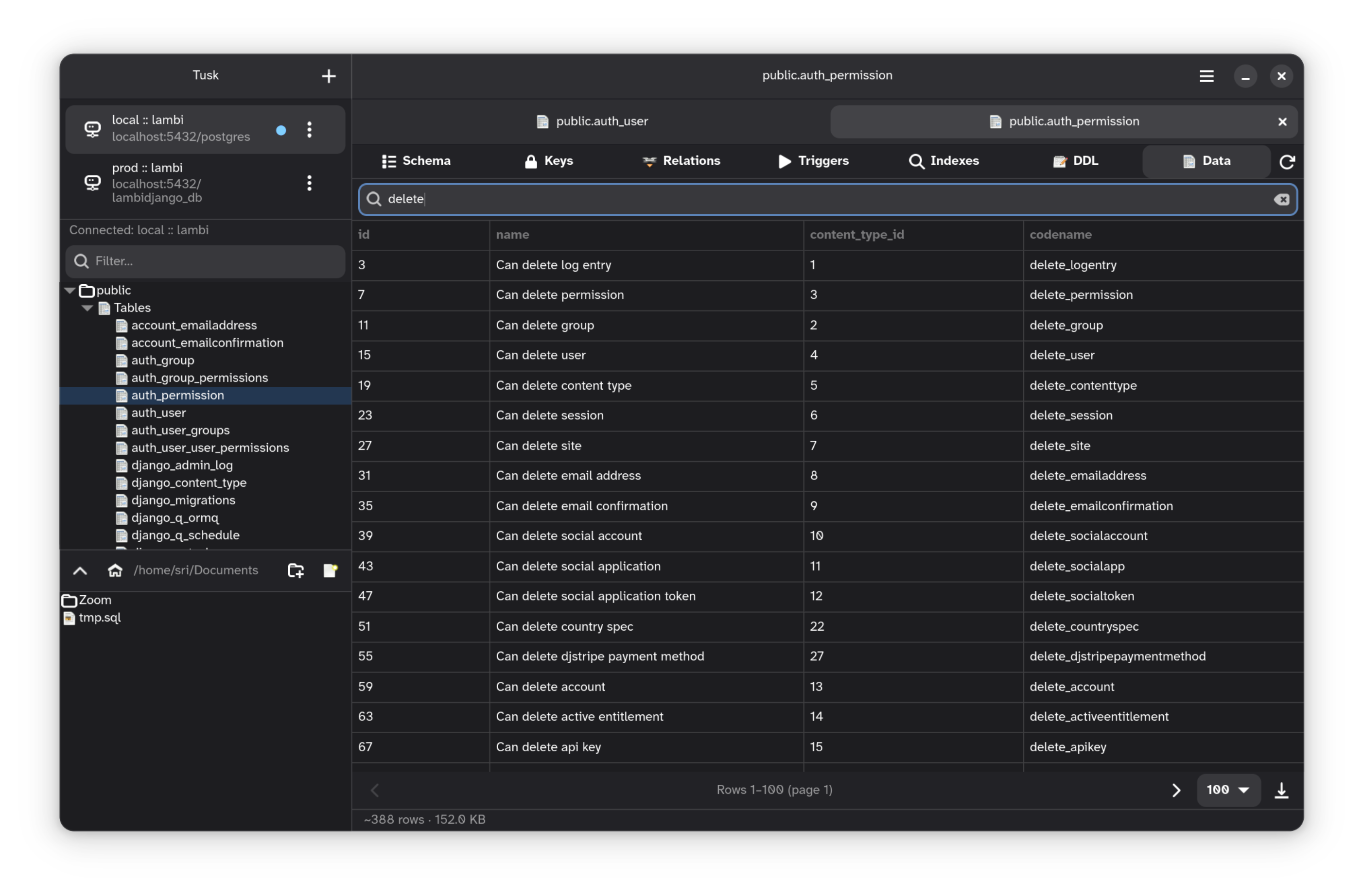
Task: Open the rows-per-page dropdown
Action: coord(1228,790)
